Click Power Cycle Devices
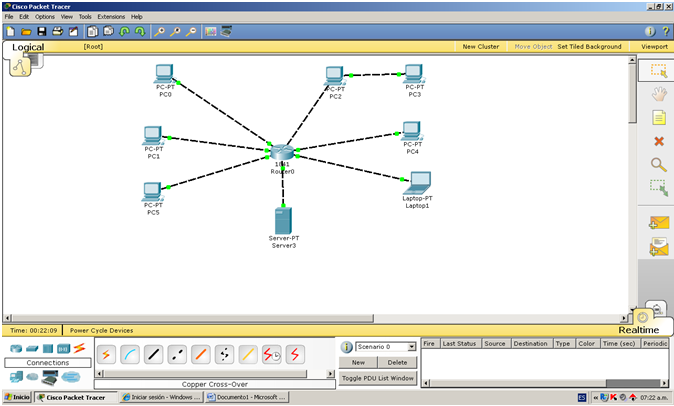Image resolution: width=674 pixels, height=406 pixels. coord(101,330)
